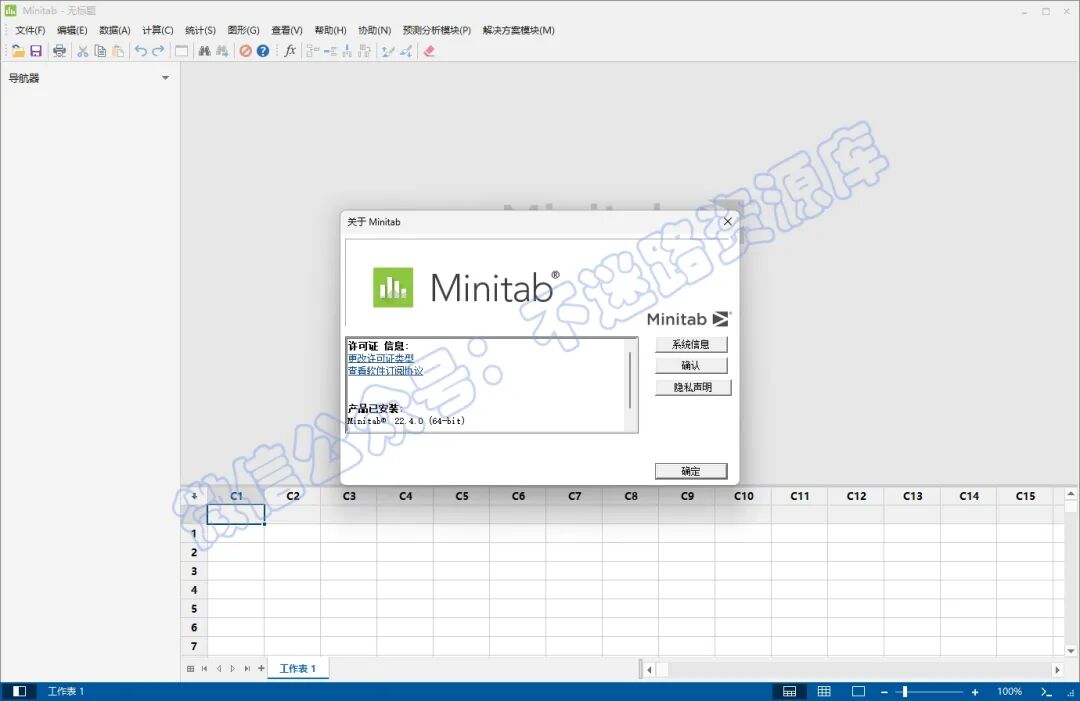Viewport: 1080px width, 701px height.
Task: Click the Copy icon in toolbar
Action: point(100,51)
